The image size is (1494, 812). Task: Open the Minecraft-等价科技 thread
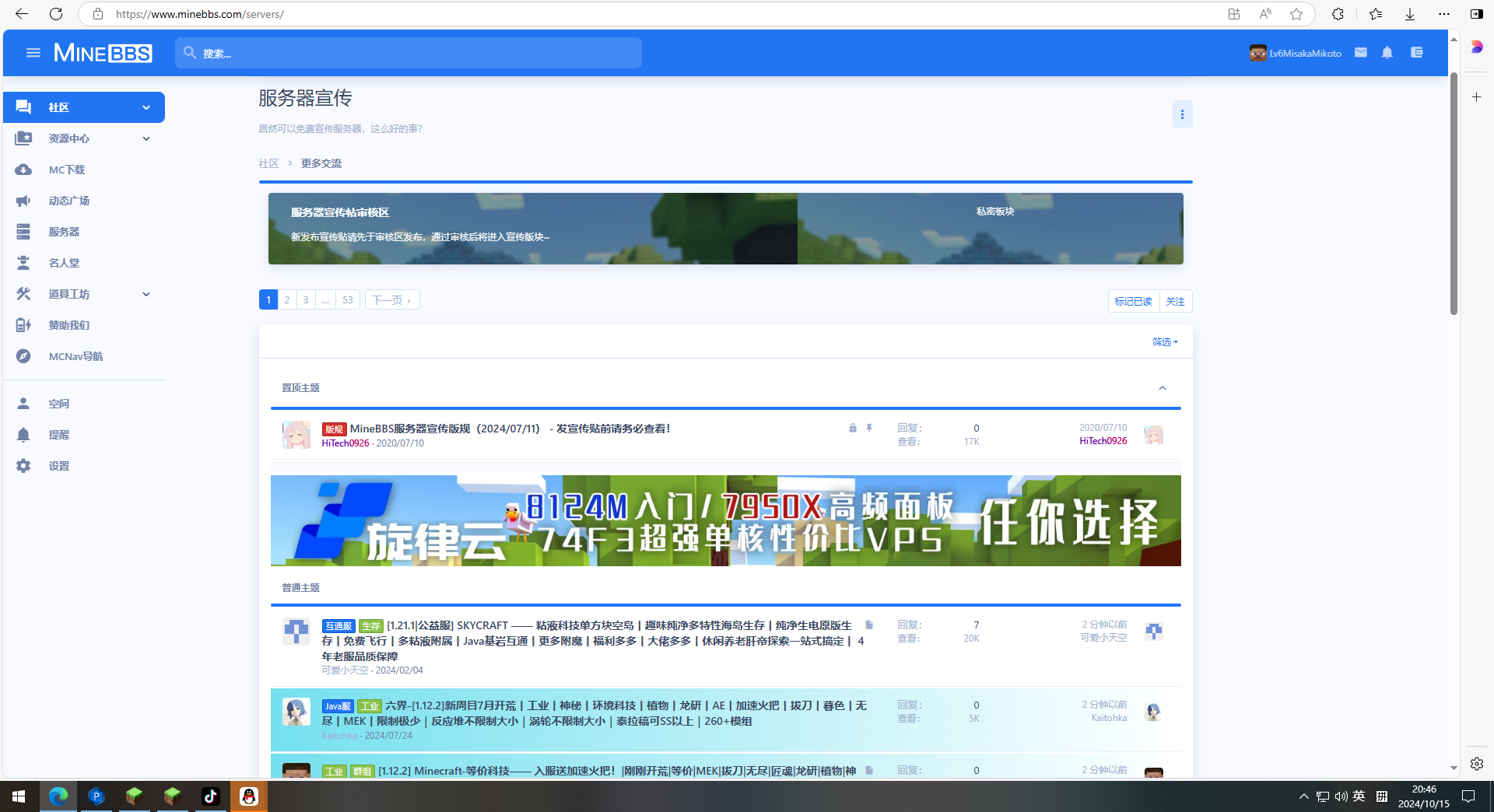click(x=616, y=771)
